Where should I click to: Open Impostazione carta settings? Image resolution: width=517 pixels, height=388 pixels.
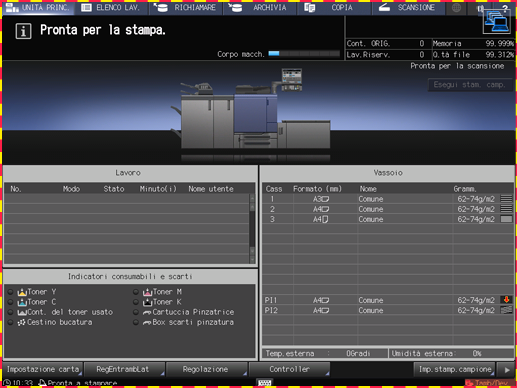(x=43, y=369)
